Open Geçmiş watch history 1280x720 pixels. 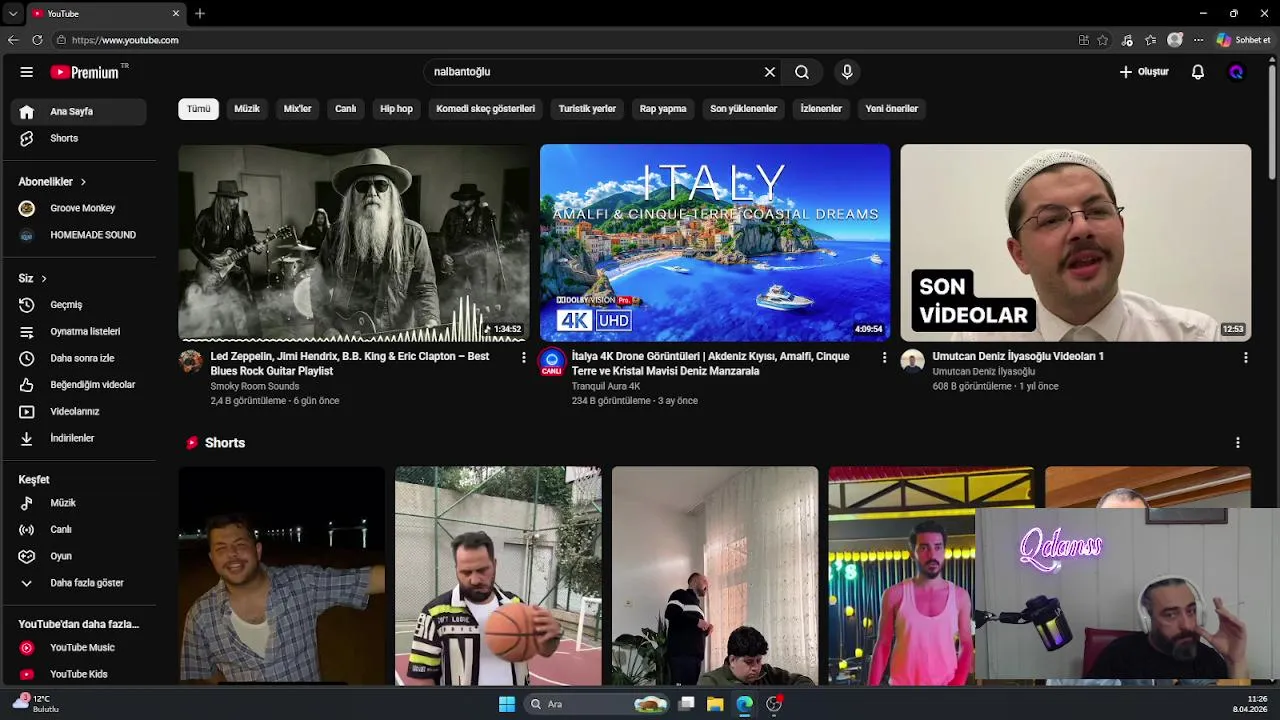point(79,305)
